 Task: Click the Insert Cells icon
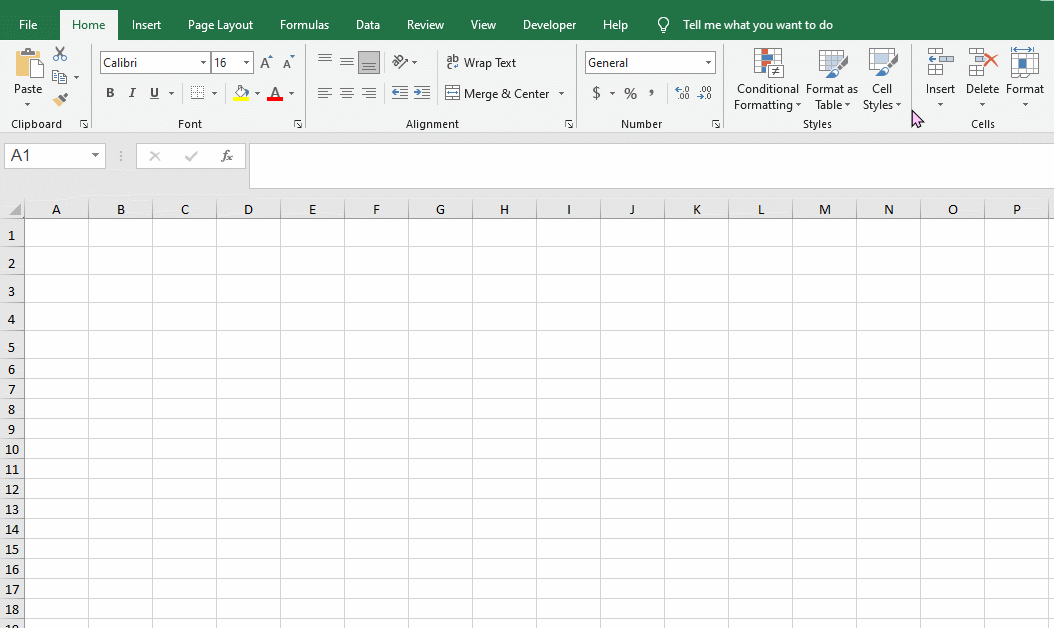coord(939,75)
